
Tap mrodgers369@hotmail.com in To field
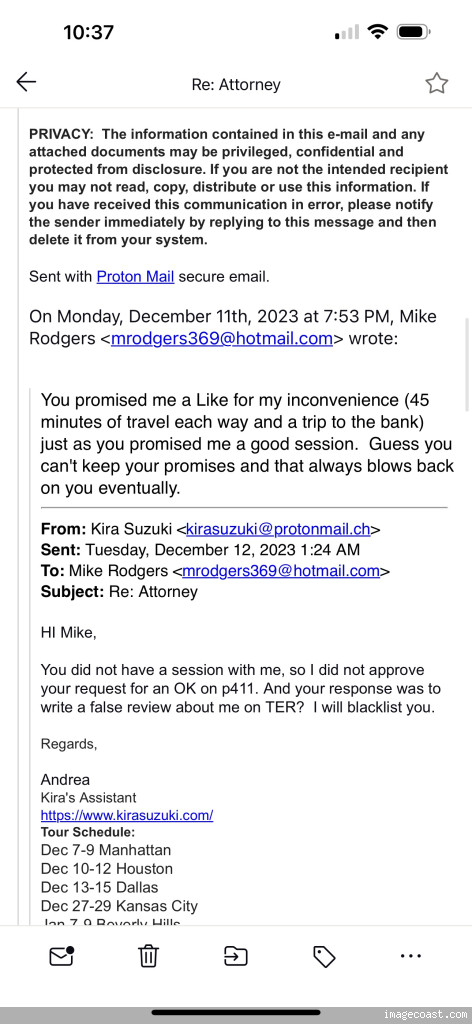(281, 571)
